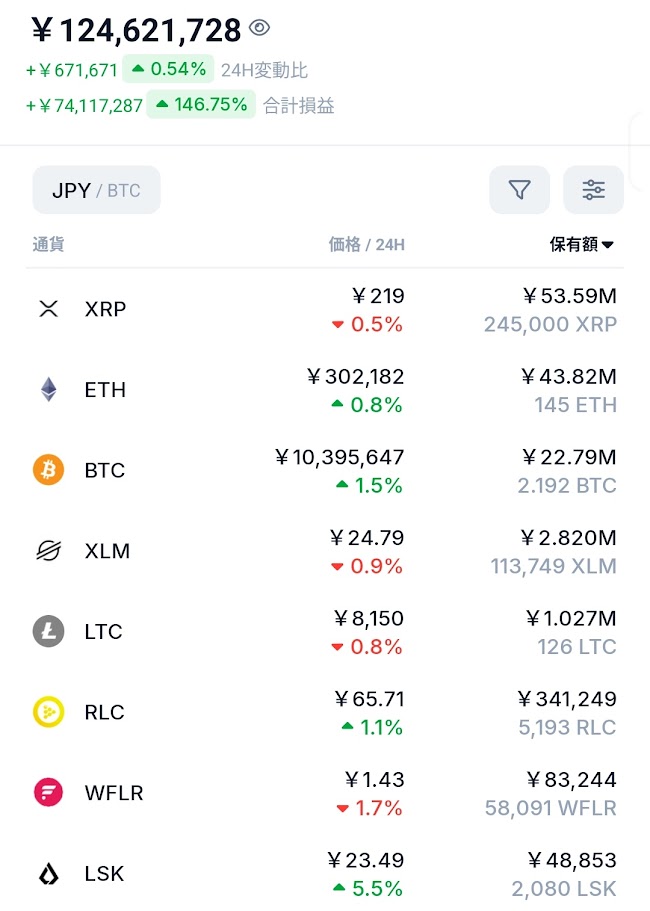Switch currency with JPY / BTC toggle
This screenshot has width=650, height=911.
click(x=96, y=190)
